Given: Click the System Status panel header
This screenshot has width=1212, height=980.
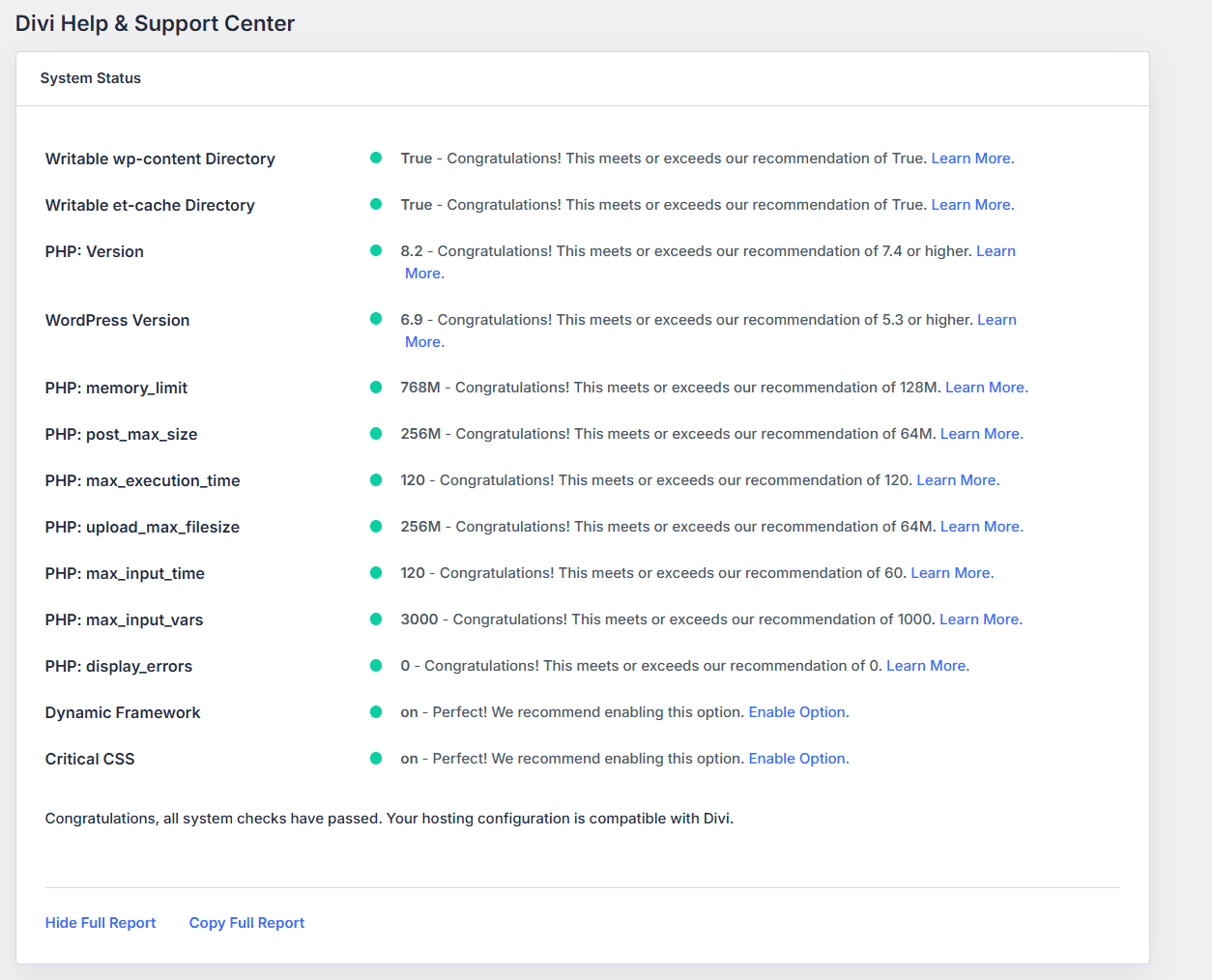Looking at the screenshot, I should pos(91,78).
